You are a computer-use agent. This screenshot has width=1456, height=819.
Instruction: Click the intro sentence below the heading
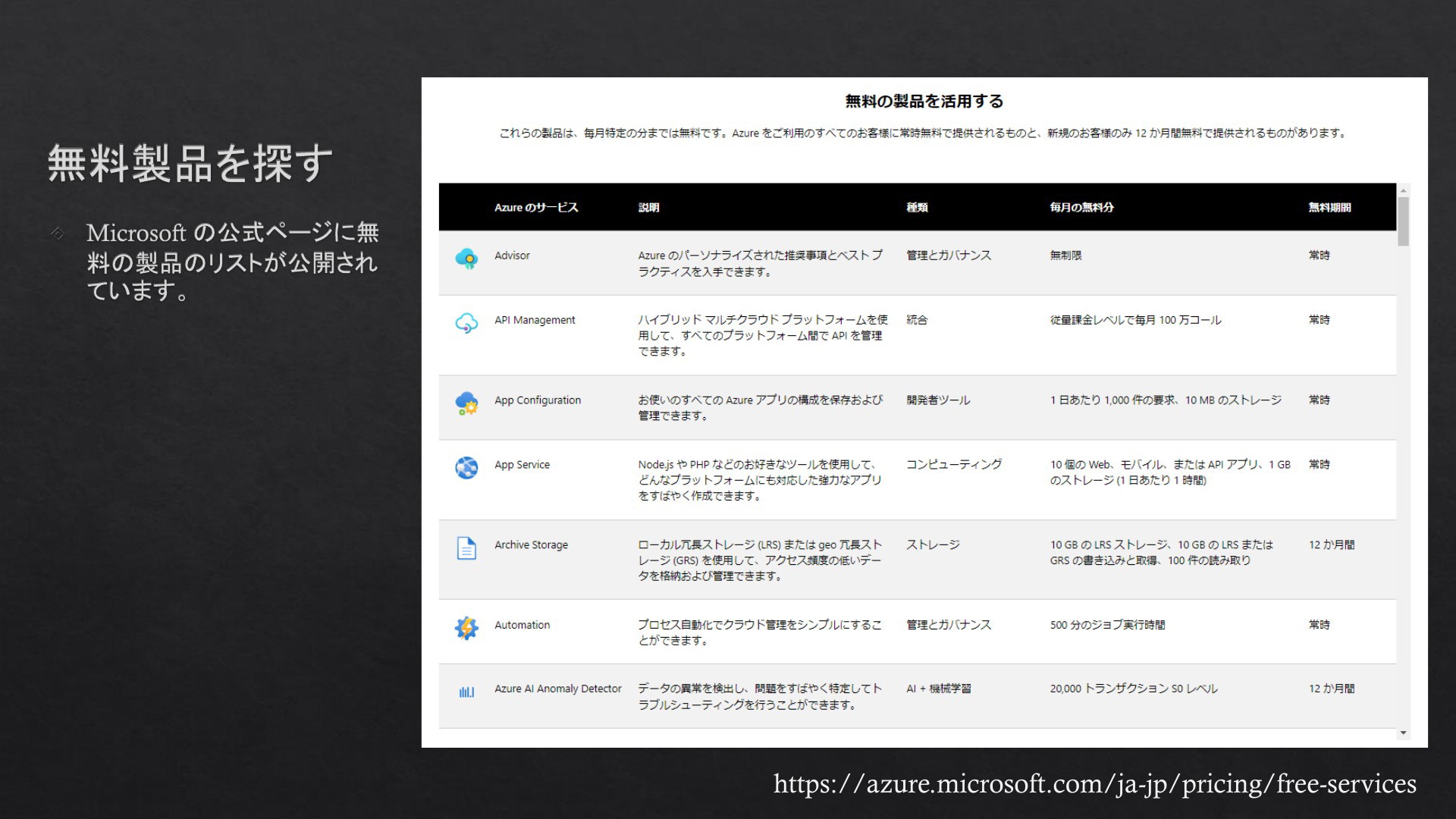tap(924, 133)
